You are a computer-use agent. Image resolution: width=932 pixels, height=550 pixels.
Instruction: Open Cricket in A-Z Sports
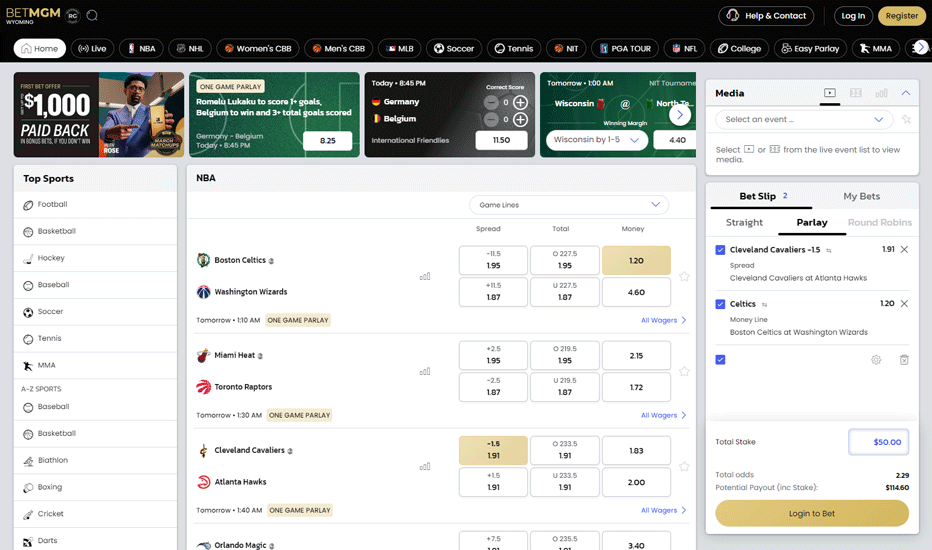(95, 514)
